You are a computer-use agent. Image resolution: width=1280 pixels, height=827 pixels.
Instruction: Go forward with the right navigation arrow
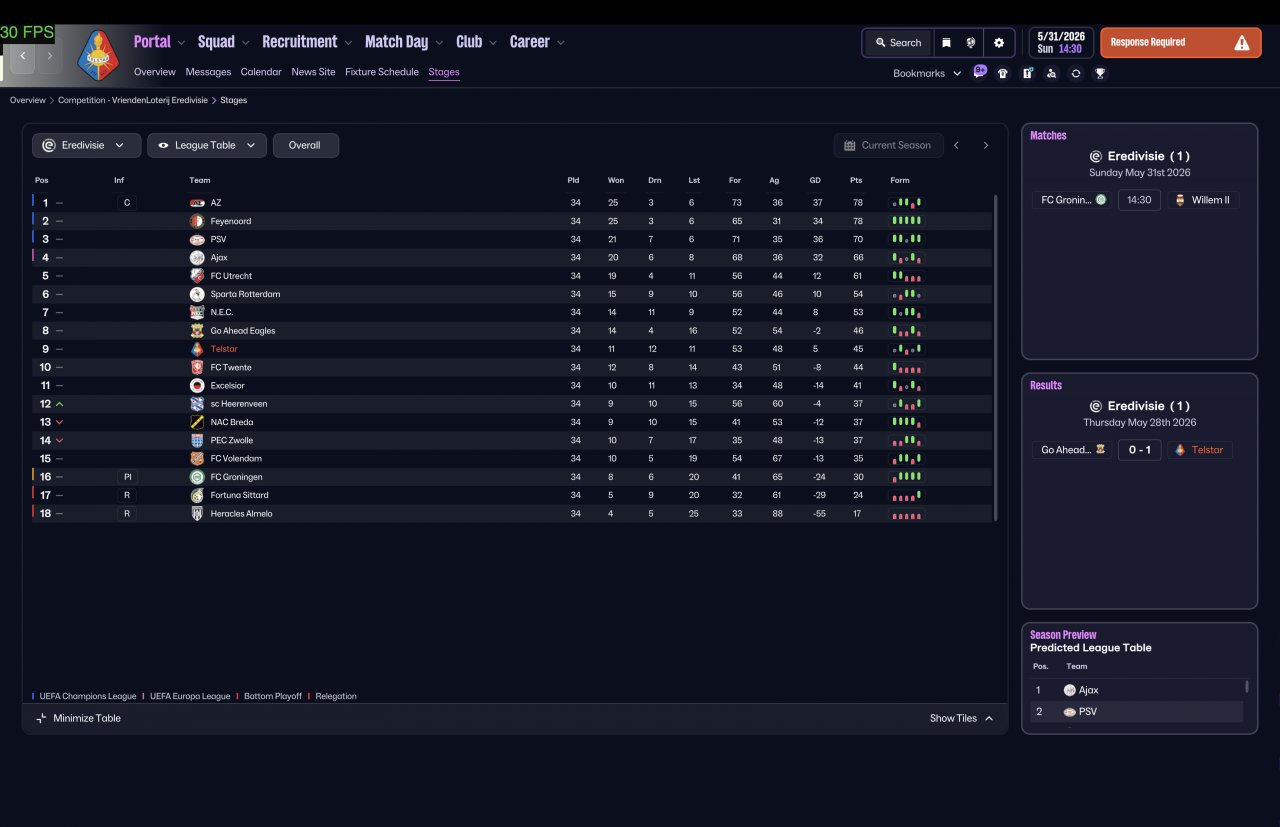pyautogui.click(x=49, y=56)
